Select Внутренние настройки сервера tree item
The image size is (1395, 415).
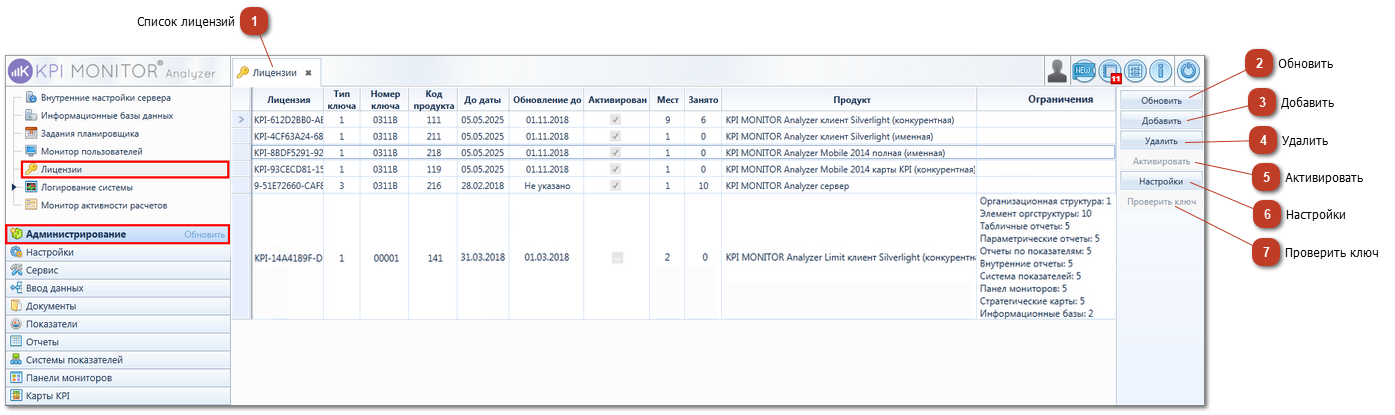pos(106,97)
